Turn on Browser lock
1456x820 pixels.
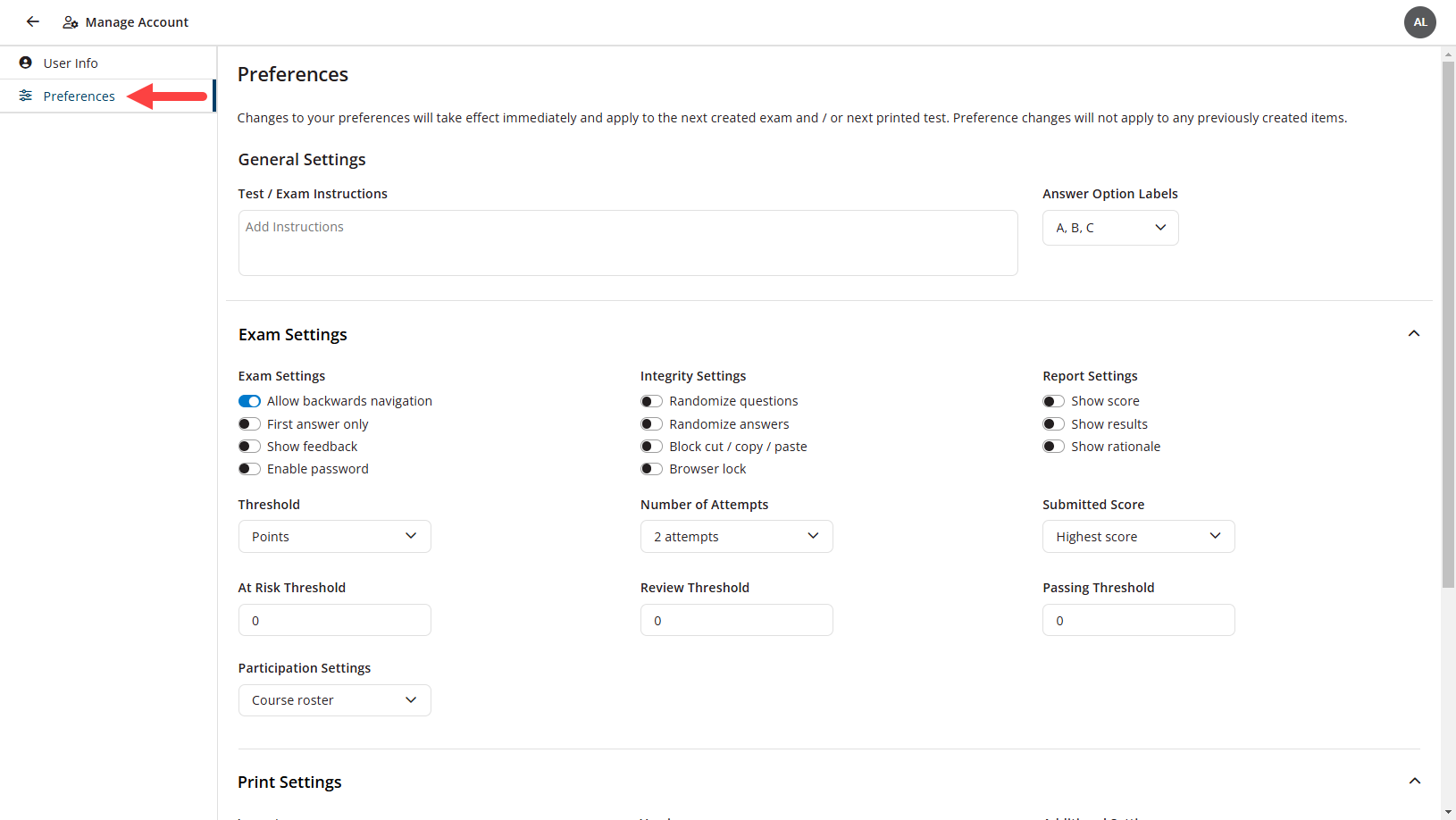coord(651,468)
